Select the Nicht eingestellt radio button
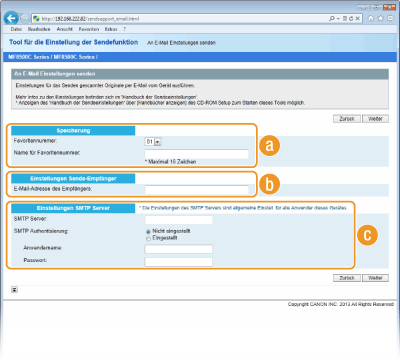Viewport: 400px width, 360px height. tap(148, 232)
